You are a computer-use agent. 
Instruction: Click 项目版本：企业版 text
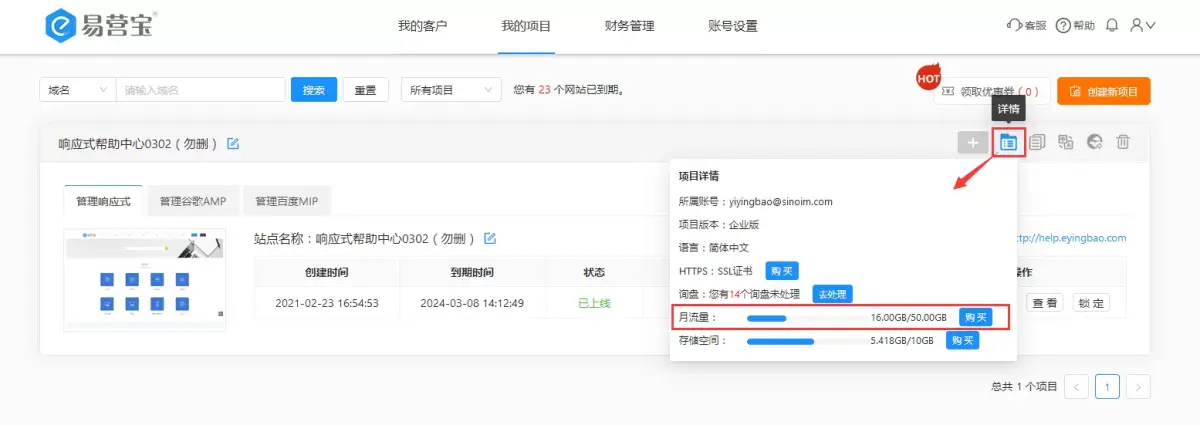[718, 224]
